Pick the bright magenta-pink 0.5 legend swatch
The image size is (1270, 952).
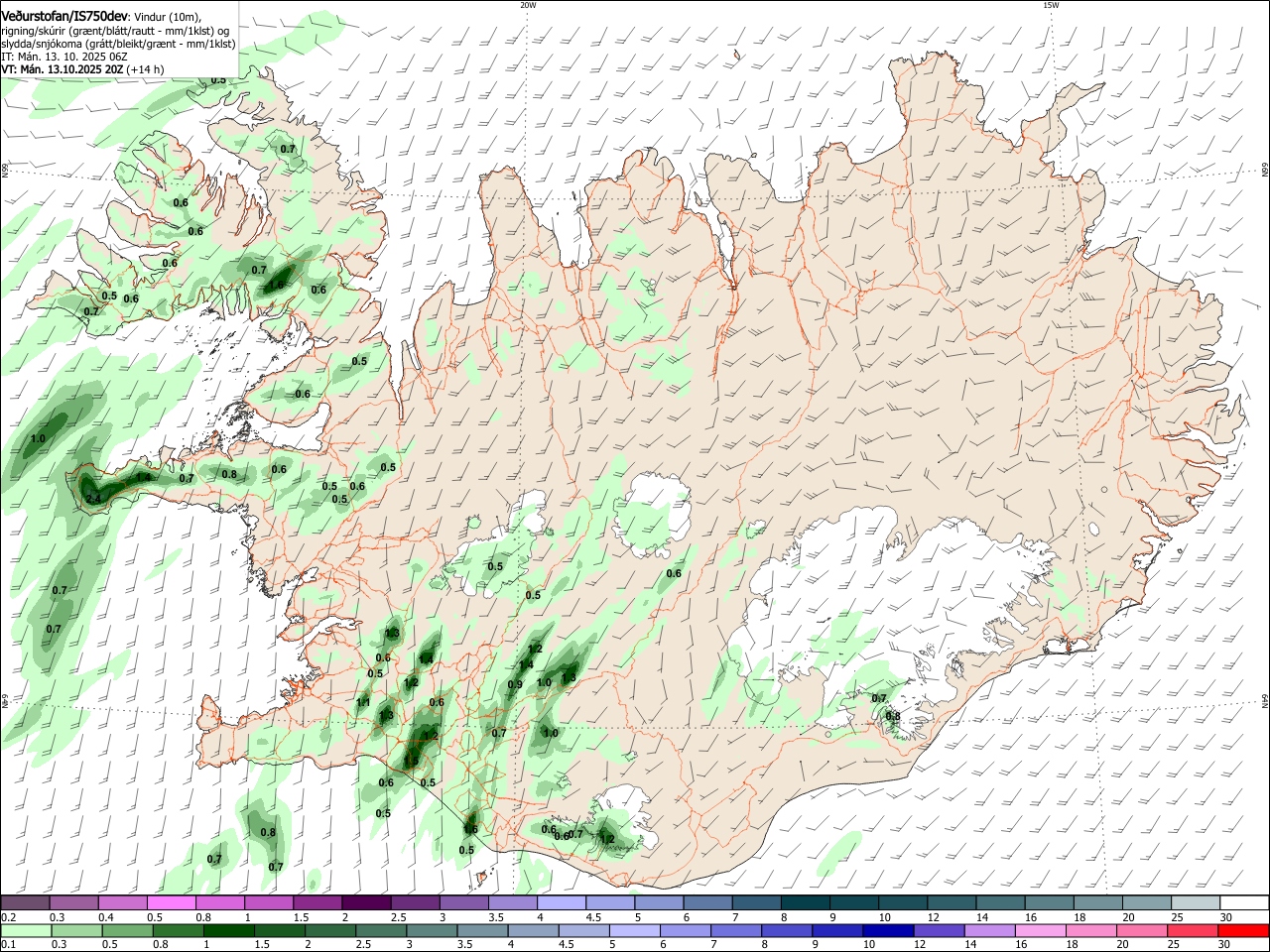pyautogui.click(x=171, y=903)
